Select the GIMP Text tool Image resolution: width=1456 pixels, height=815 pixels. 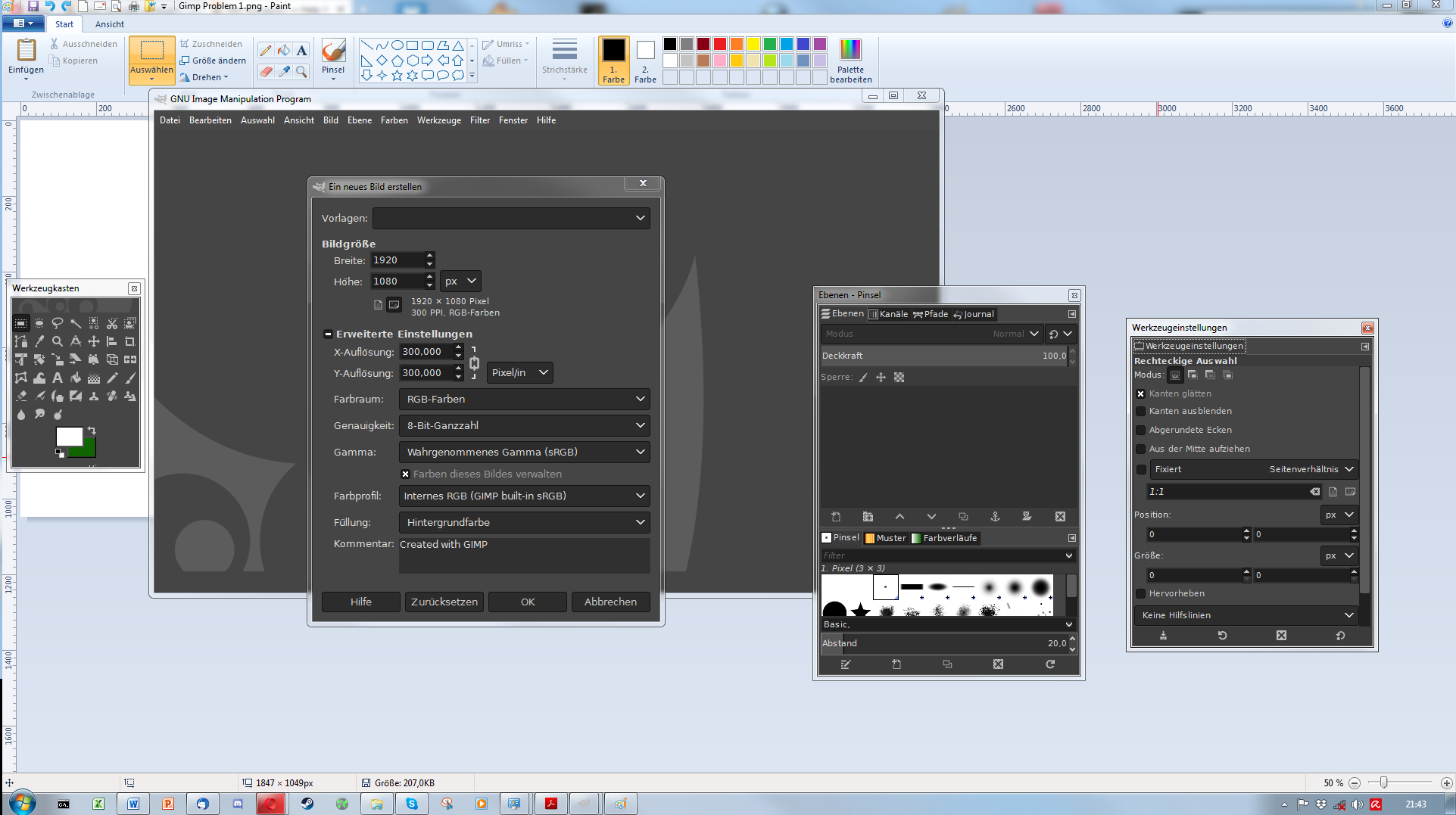coord(58,378)
